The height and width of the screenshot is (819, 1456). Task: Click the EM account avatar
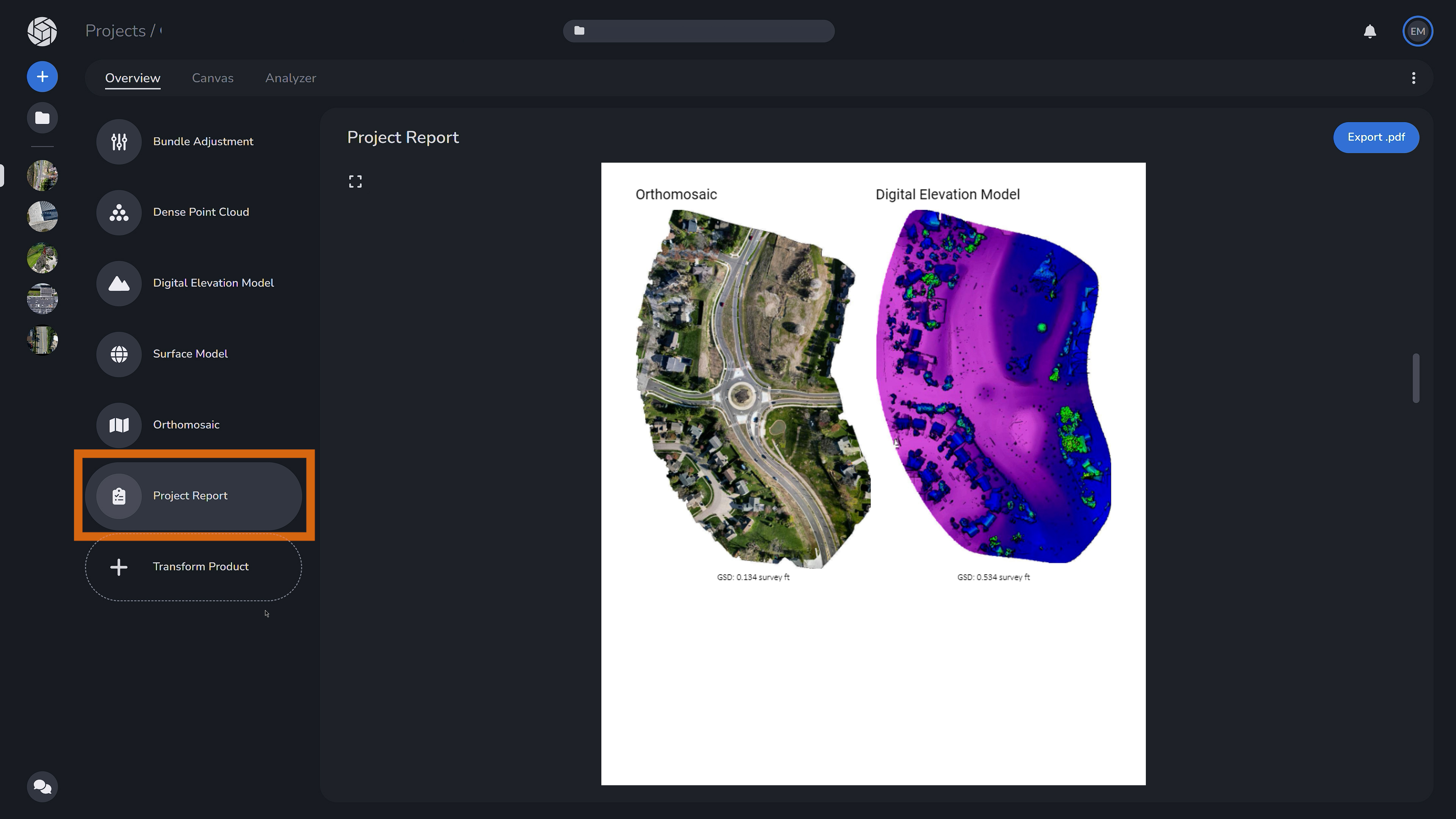[x=1418, y=31]
